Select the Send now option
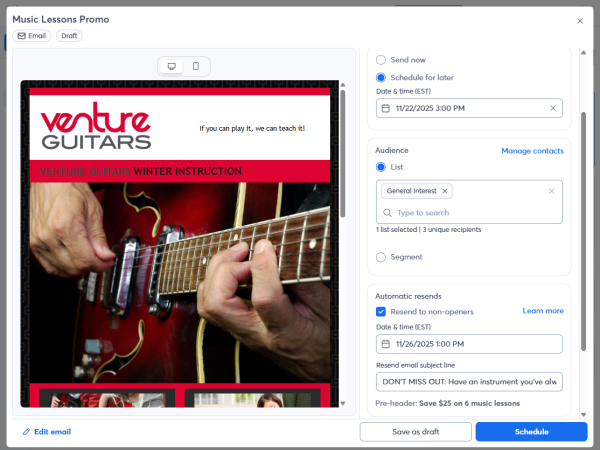Viewport: 600px width, 450px height. (381, 60)
